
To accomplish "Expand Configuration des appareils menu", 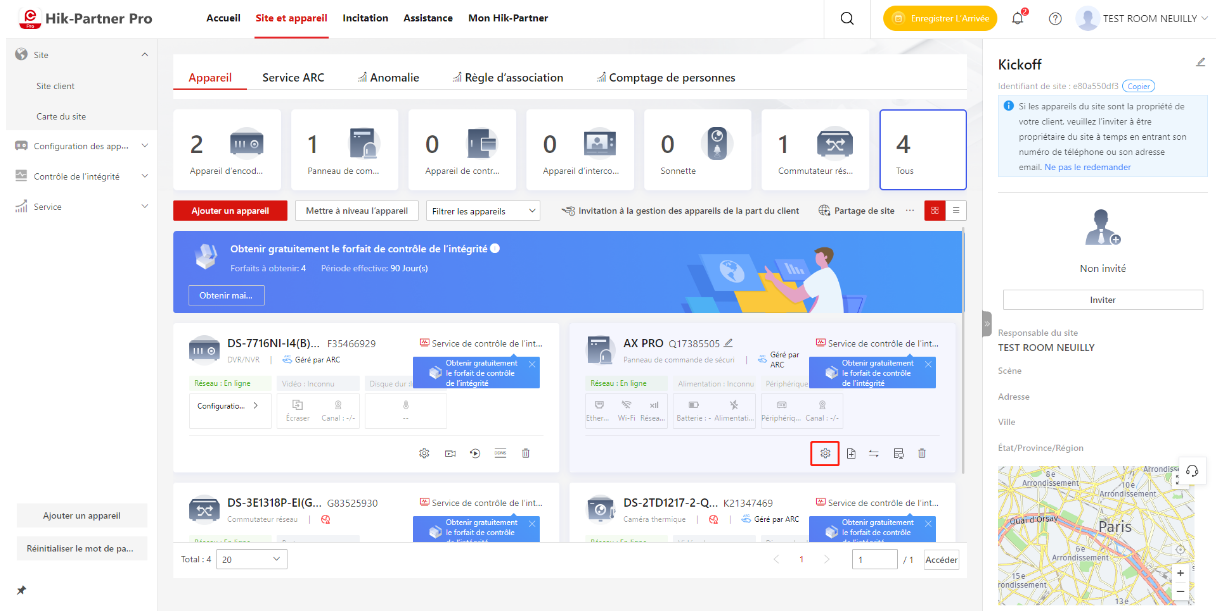I will 145,146.
